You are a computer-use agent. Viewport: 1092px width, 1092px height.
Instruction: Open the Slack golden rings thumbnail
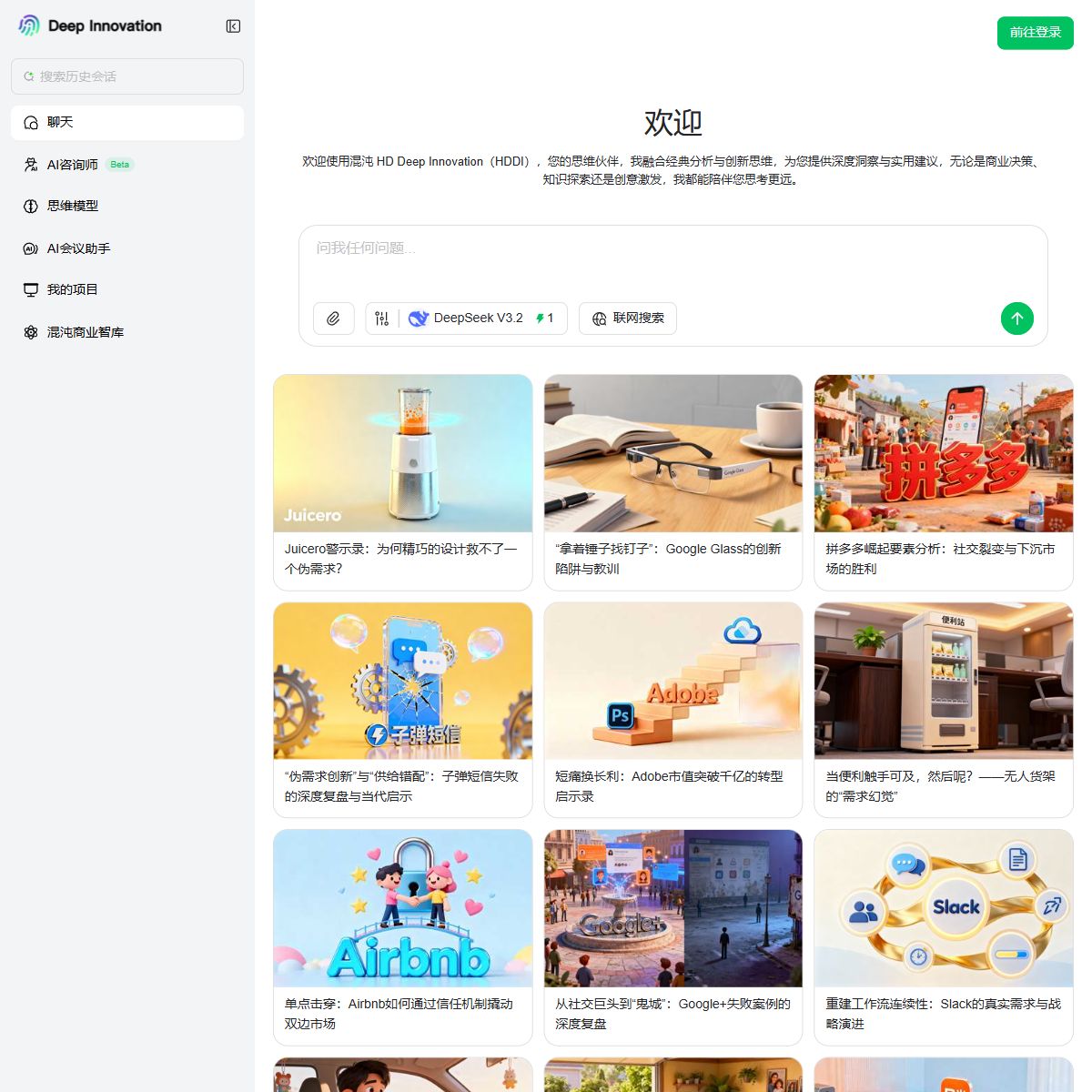(944, 908)
